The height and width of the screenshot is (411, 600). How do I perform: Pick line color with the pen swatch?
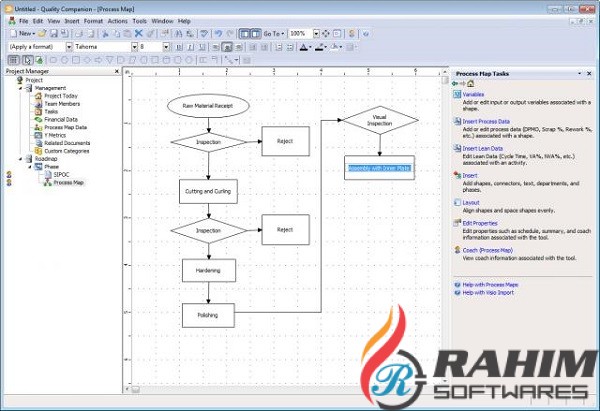click(x=319, y=47)
